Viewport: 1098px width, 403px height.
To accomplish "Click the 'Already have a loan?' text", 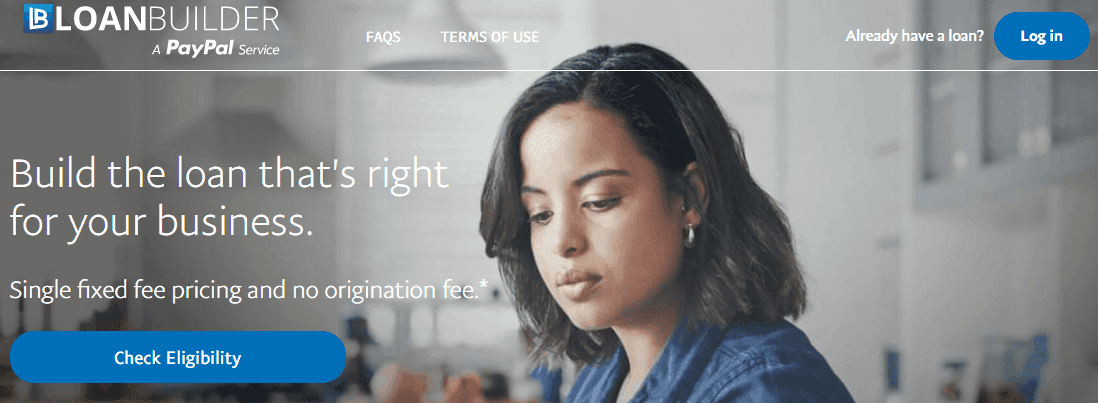I will click(x=915, y=36).
